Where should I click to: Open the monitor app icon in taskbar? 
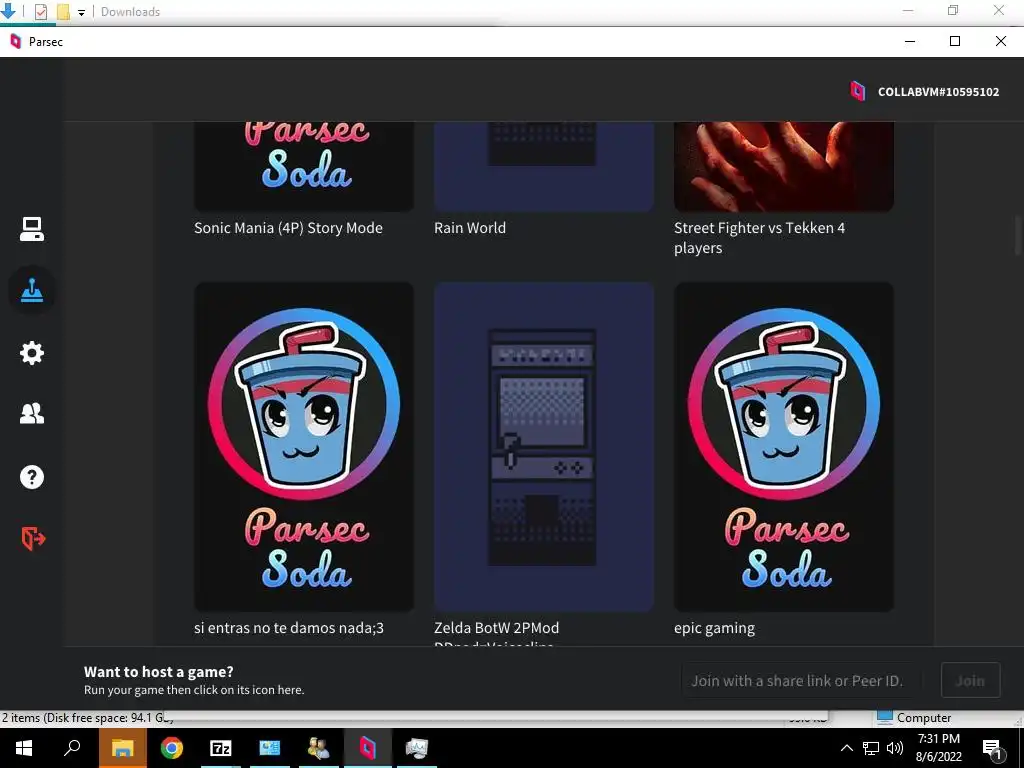[417, 748]
